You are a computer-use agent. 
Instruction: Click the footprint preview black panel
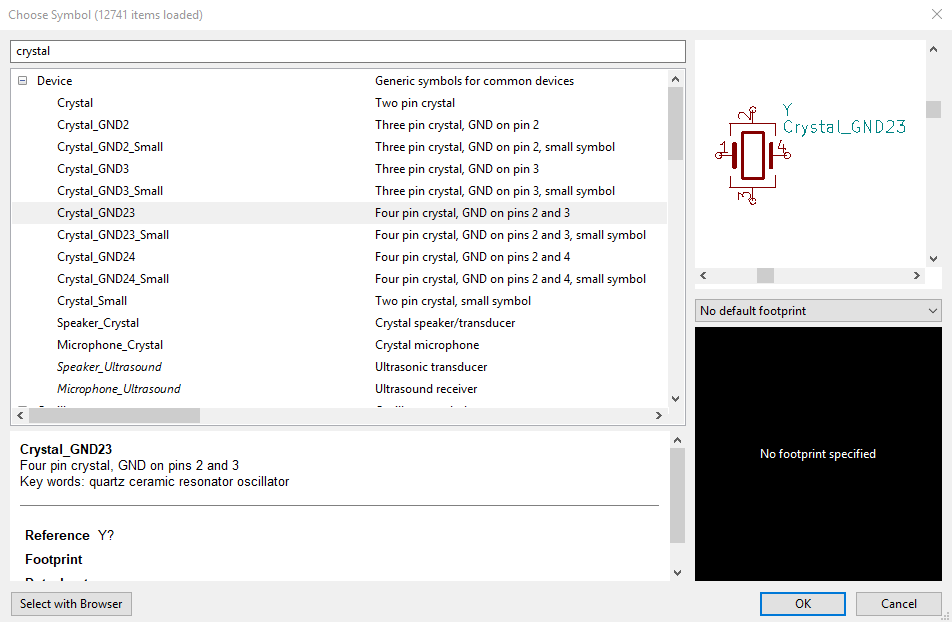[x=817, y=453]
